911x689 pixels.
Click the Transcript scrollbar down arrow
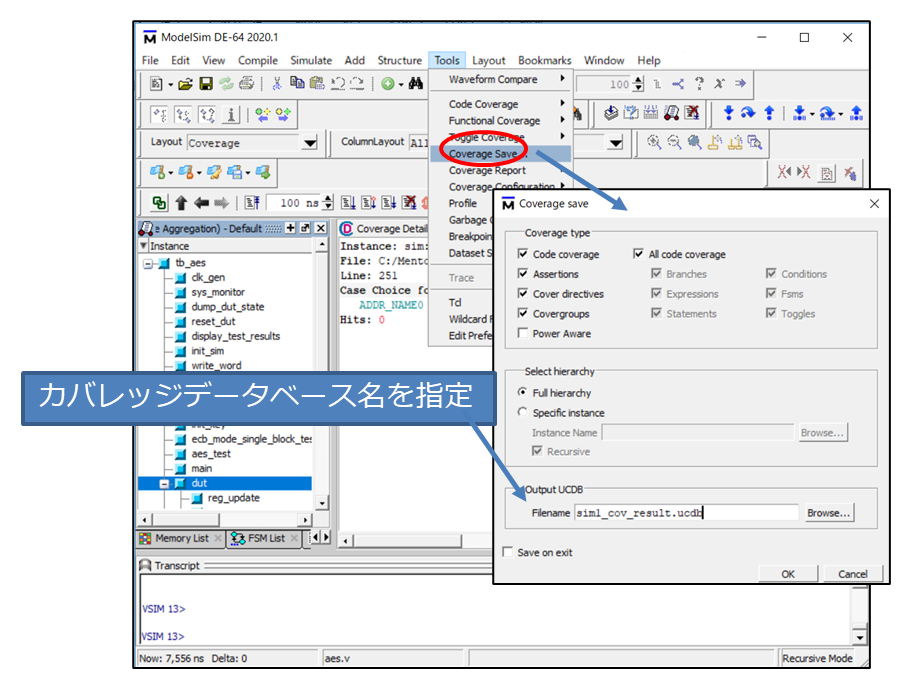[859, 637]
